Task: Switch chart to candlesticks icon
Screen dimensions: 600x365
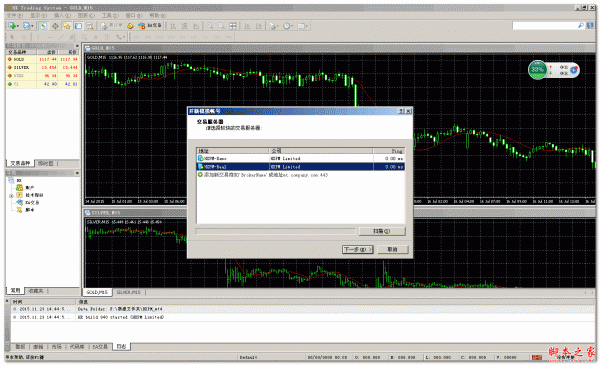Action: tap(185, 26)
